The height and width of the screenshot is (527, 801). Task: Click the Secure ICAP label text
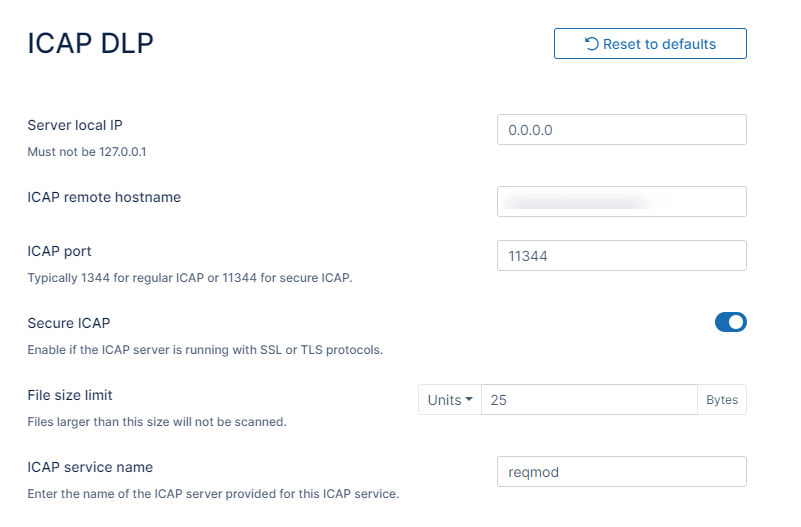[x=68, y=323]
